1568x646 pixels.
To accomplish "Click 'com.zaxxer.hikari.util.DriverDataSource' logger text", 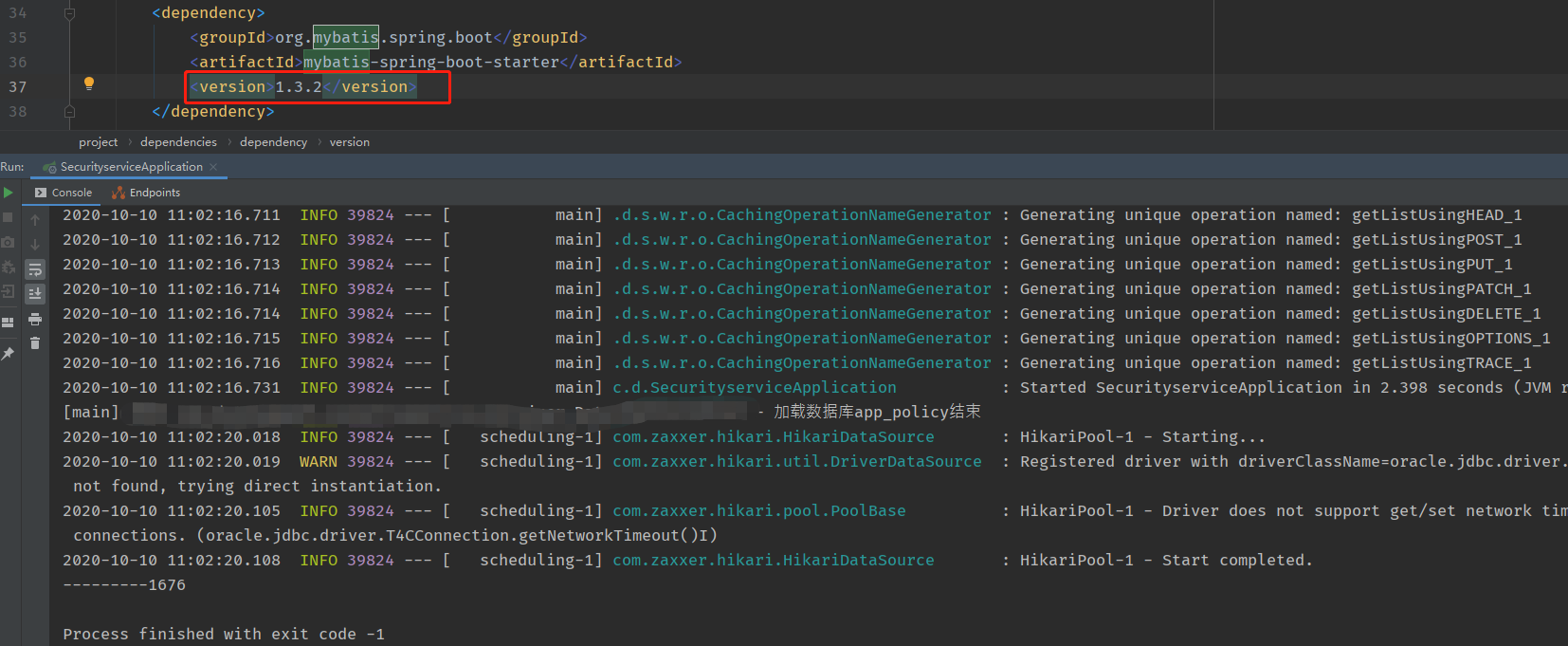I will point(797,461).
